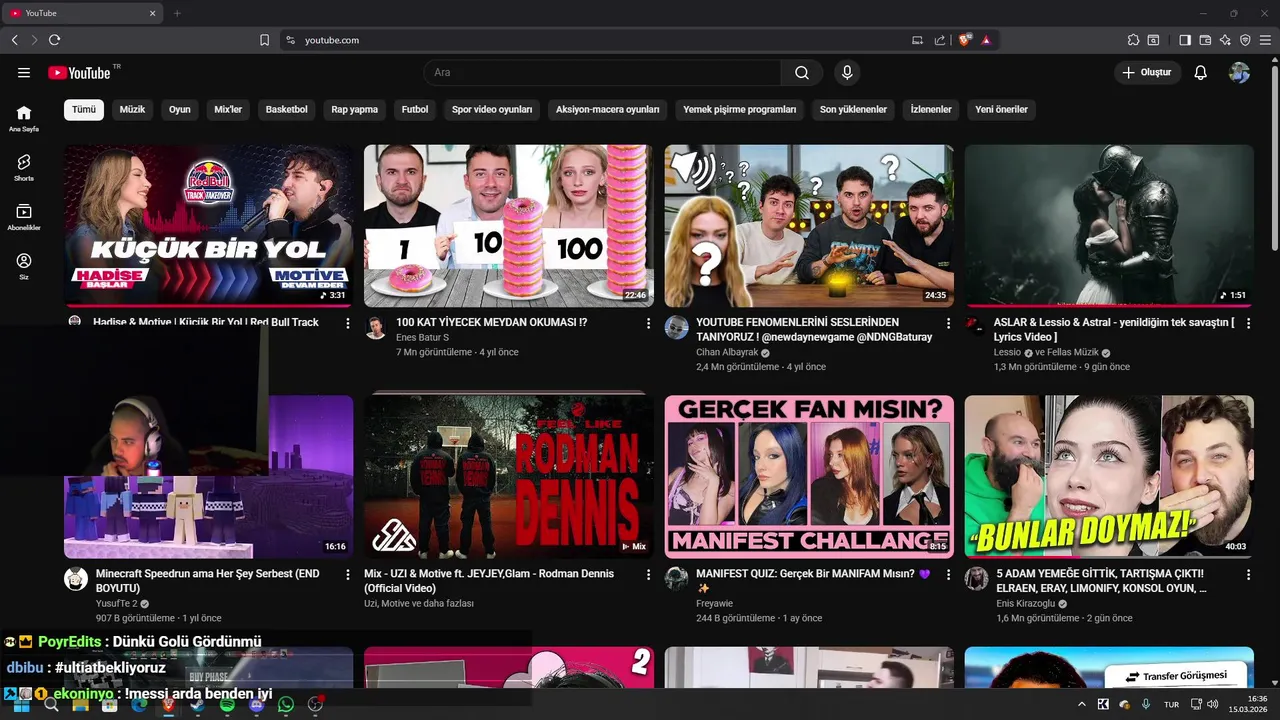Select the Oyun filter chip
Viewport: 1280px width, 720px height.
179,109
